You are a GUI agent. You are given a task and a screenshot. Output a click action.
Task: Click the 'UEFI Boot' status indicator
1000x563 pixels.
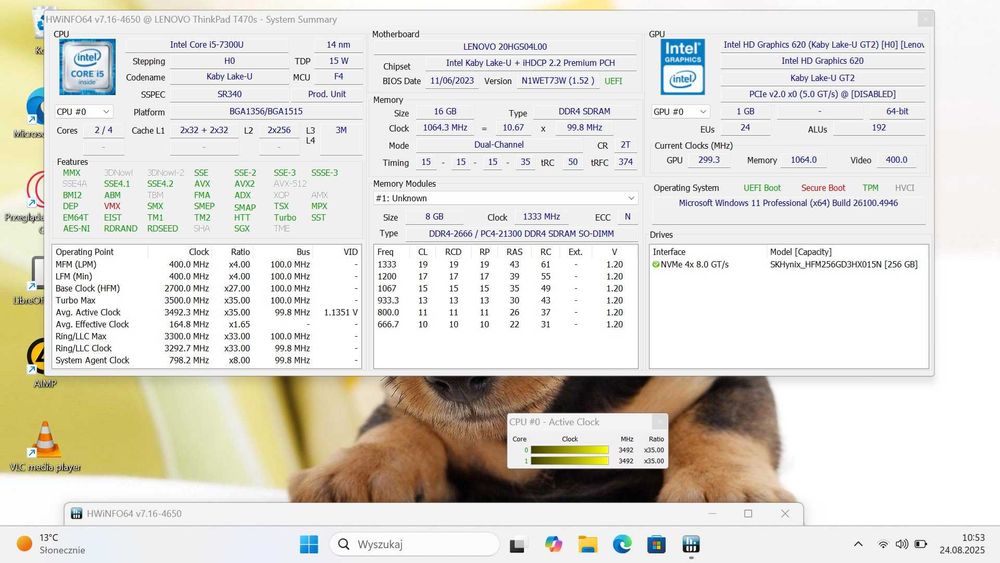point(761,188)
